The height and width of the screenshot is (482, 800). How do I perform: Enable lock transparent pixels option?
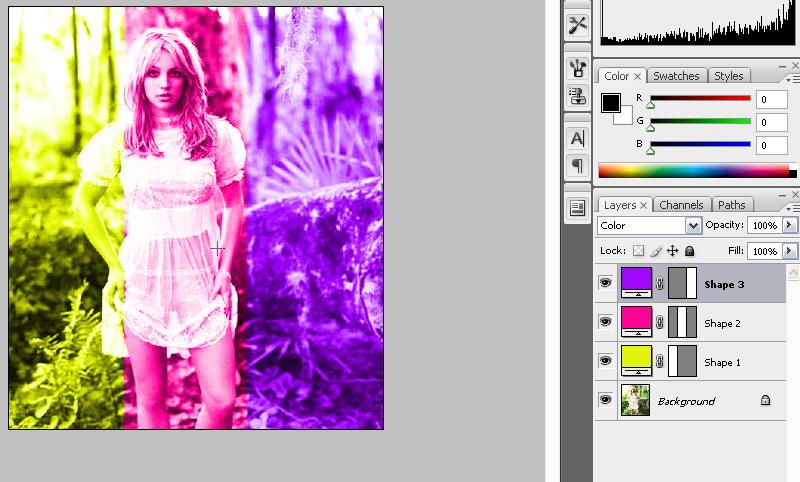point(638,251)
